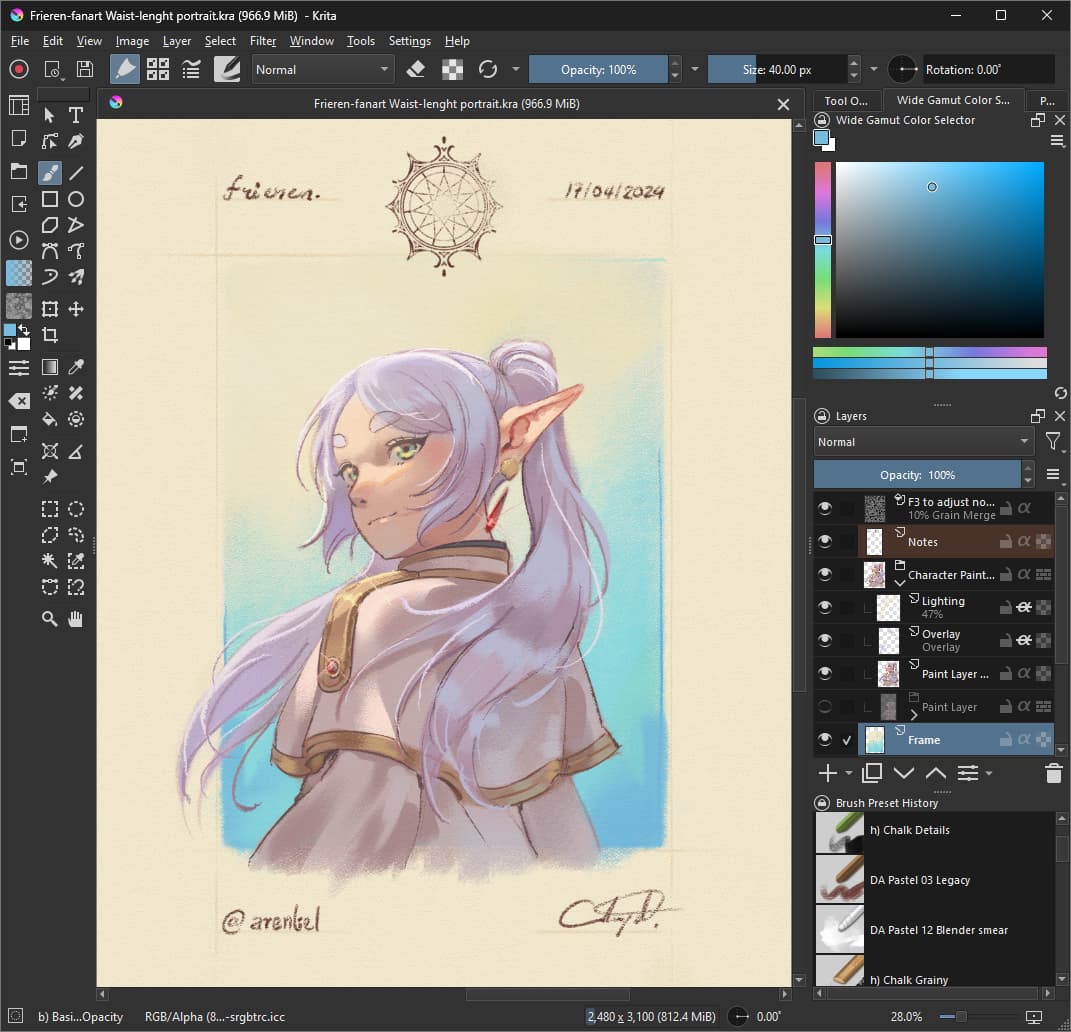Toggle visibility of the Lighting layer
1071x1032 pixels.
pos(825,607)
